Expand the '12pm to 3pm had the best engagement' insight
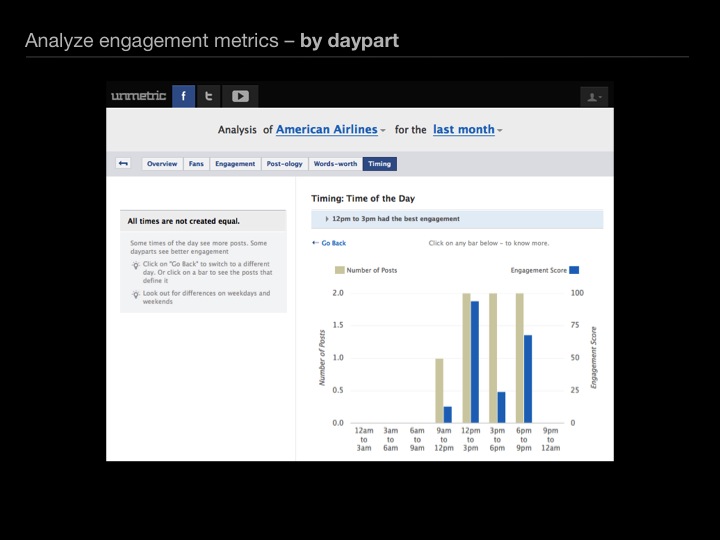720x540 pixels. [x=457, y=219]
